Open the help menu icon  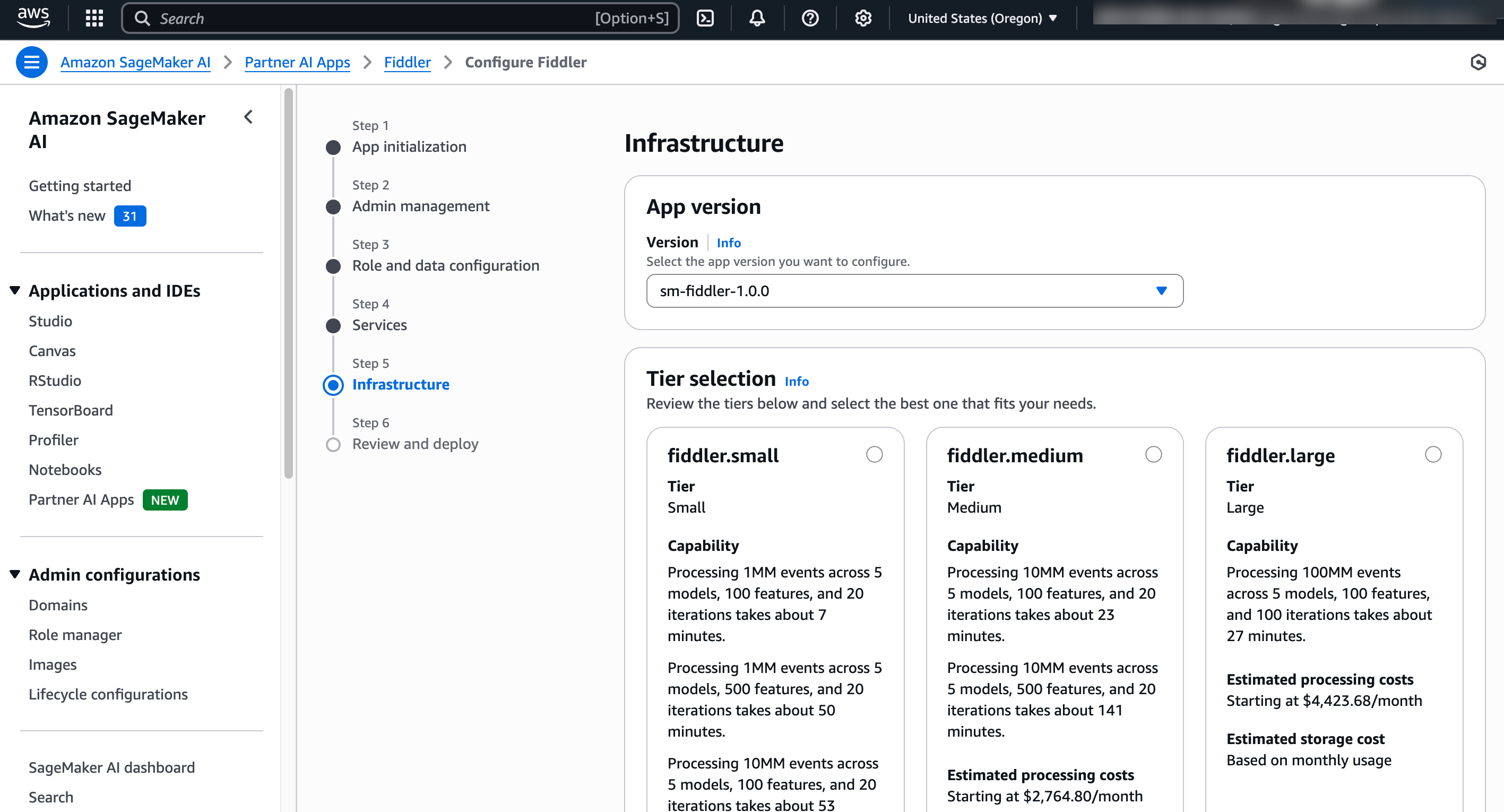[810, 18]
